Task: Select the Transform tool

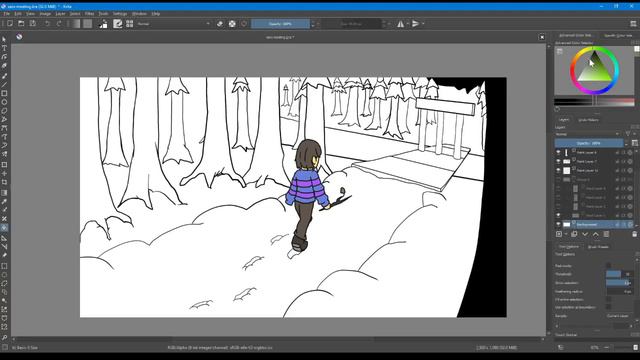Action: pyautogui.click(x=4, y=165)
